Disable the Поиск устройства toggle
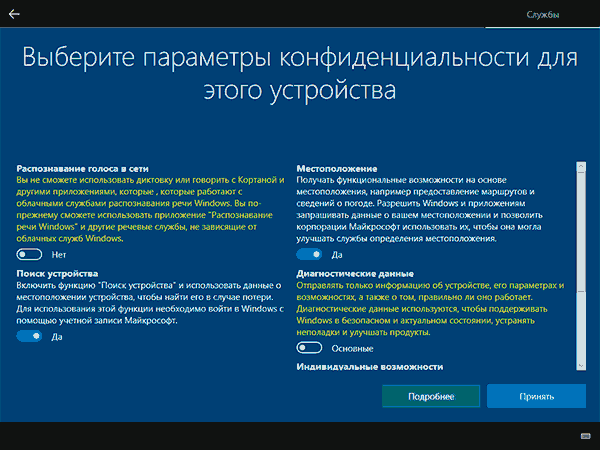This screenshot has width=600, height=450. coord(29,336)
